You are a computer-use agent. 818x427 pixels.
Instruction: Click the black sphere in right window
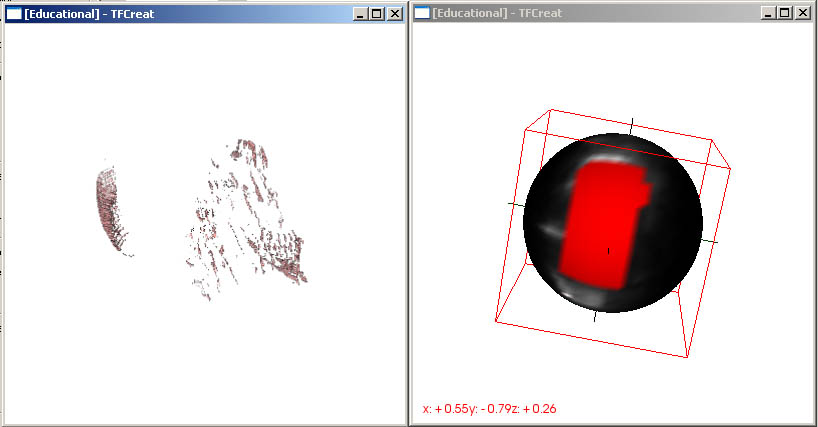[613, 223]
